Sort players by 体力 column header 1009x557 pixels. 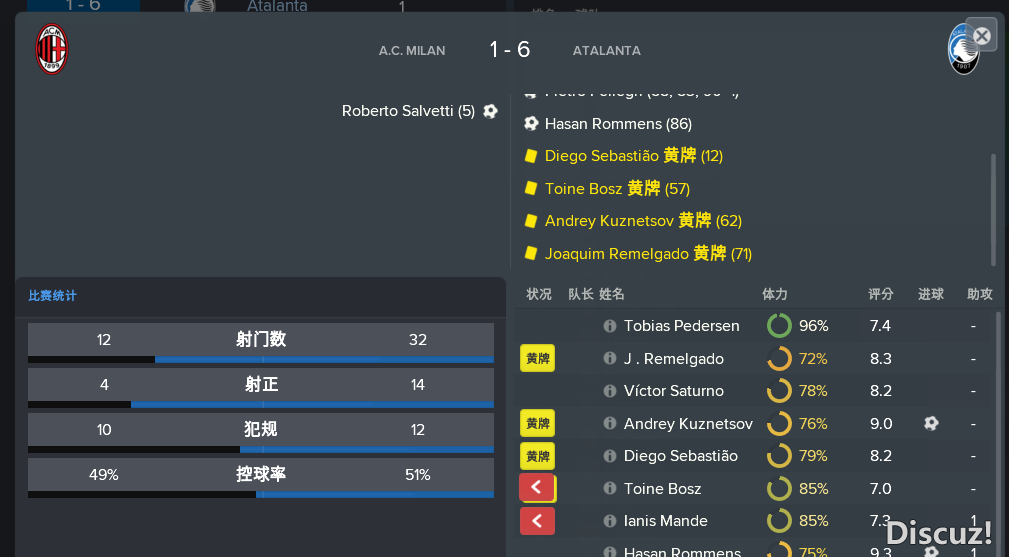click(x=775, y=294)
